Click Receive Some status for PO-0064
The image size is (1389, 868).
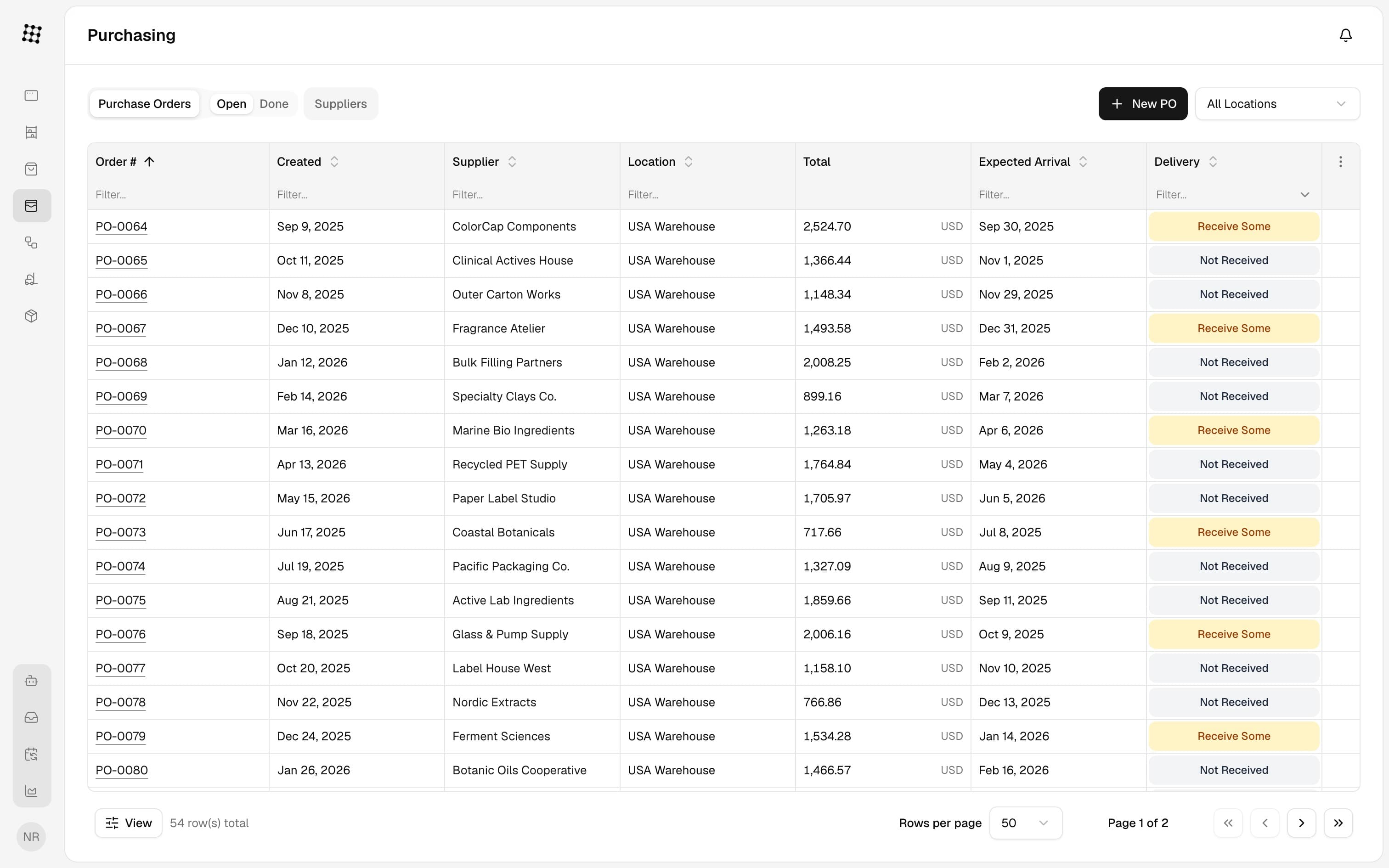point(1234,226)
